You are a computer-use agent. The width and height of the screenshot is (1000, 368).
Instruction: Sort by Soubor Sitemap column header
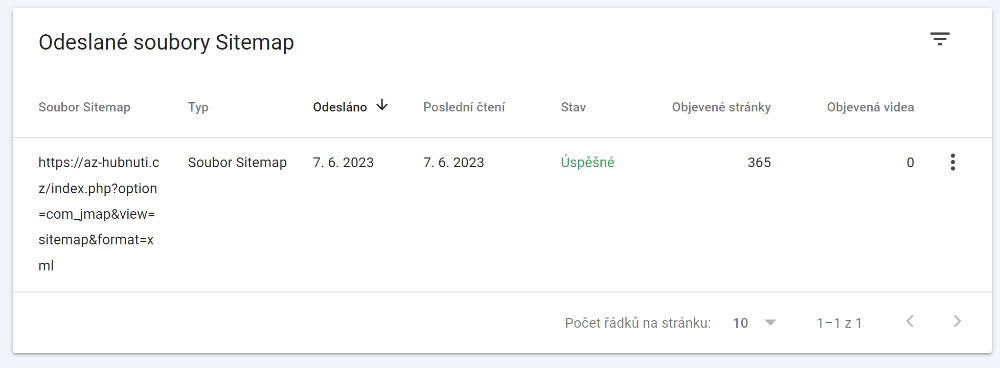tap(84, 107)
